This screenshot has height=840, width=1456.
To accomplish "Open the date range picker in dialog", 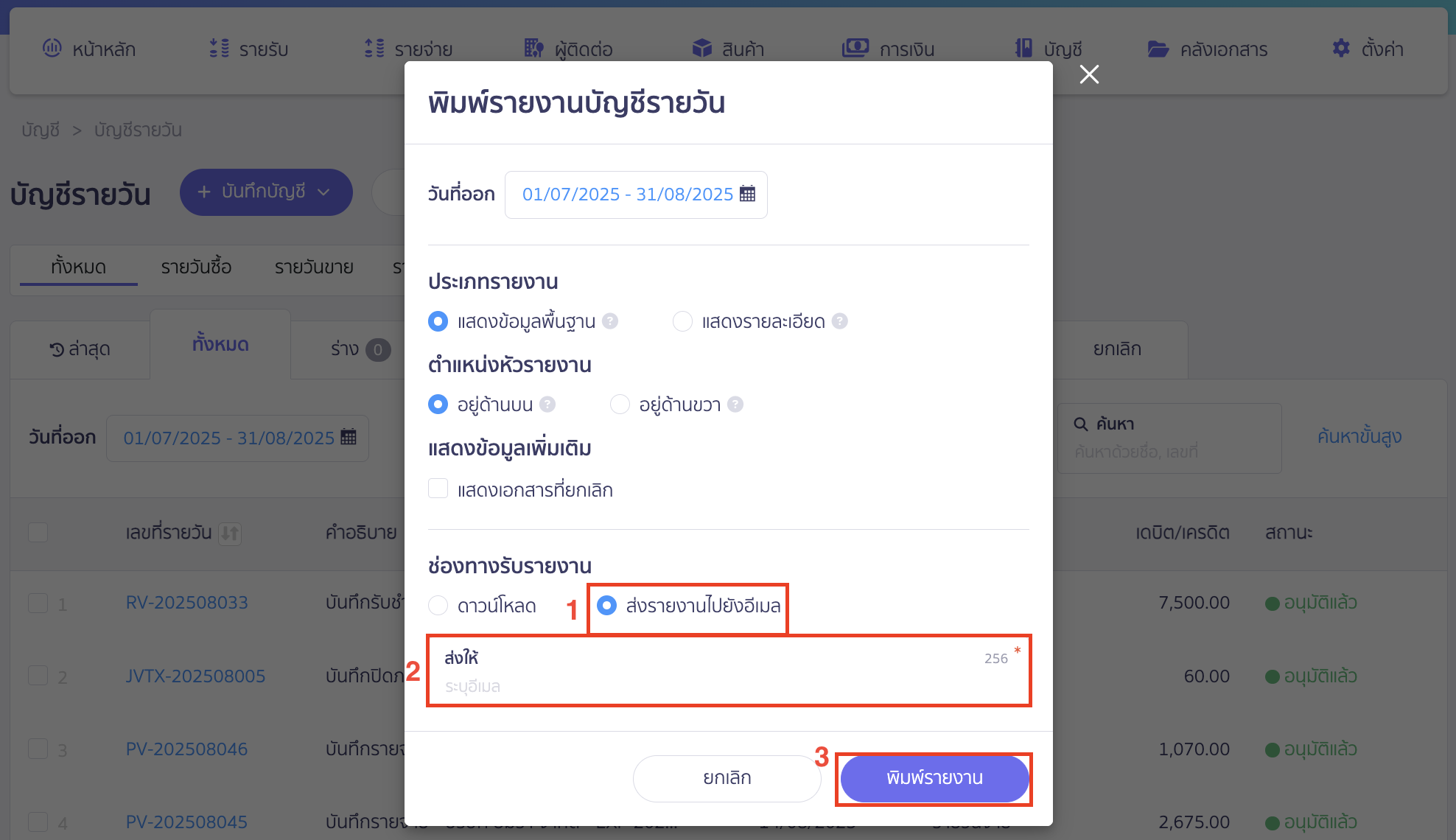I will point(628,195).
